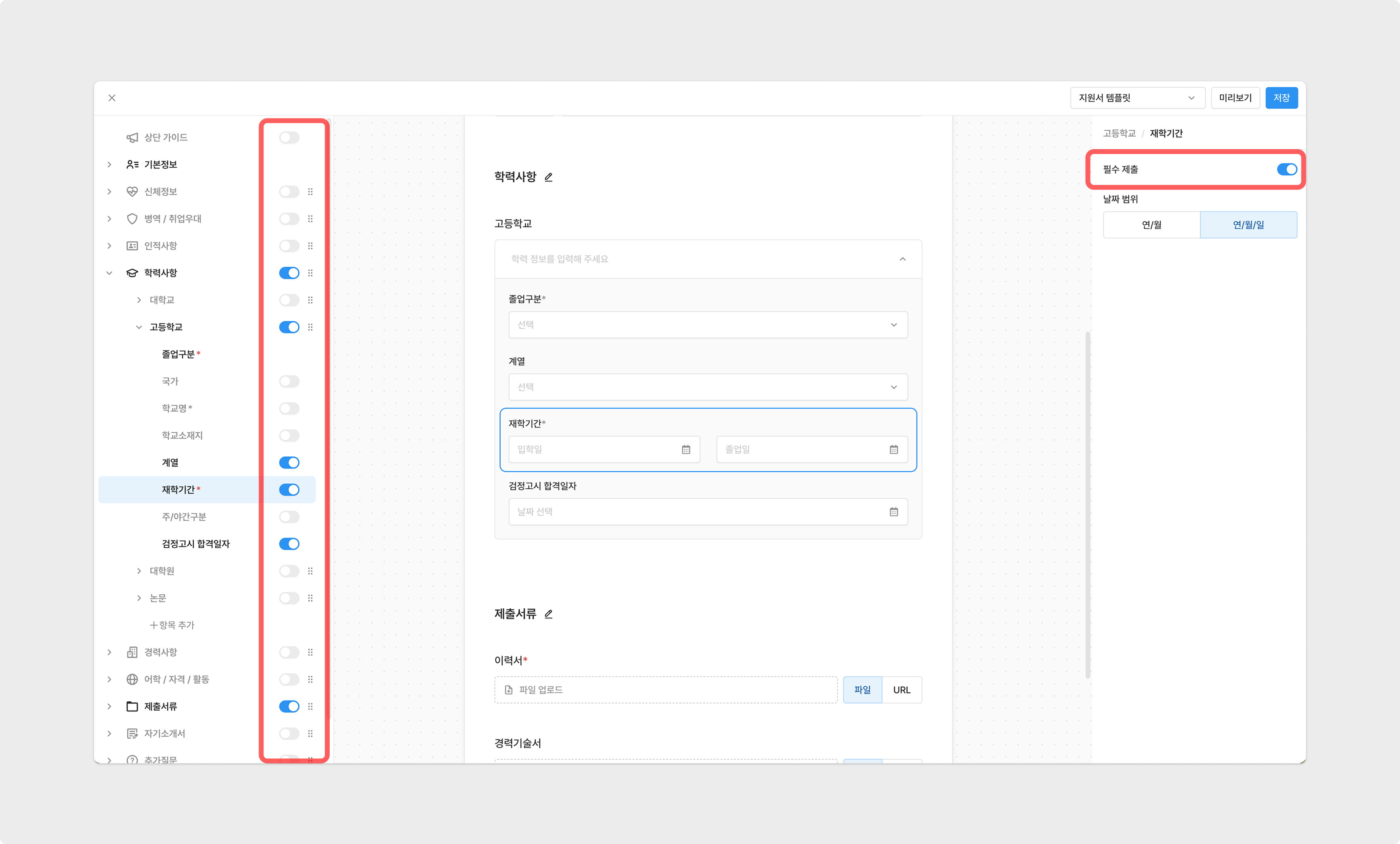Enable the 주/야간구분 toggle
Viewport: 1400px width, 844px height.
click(289, 517)
